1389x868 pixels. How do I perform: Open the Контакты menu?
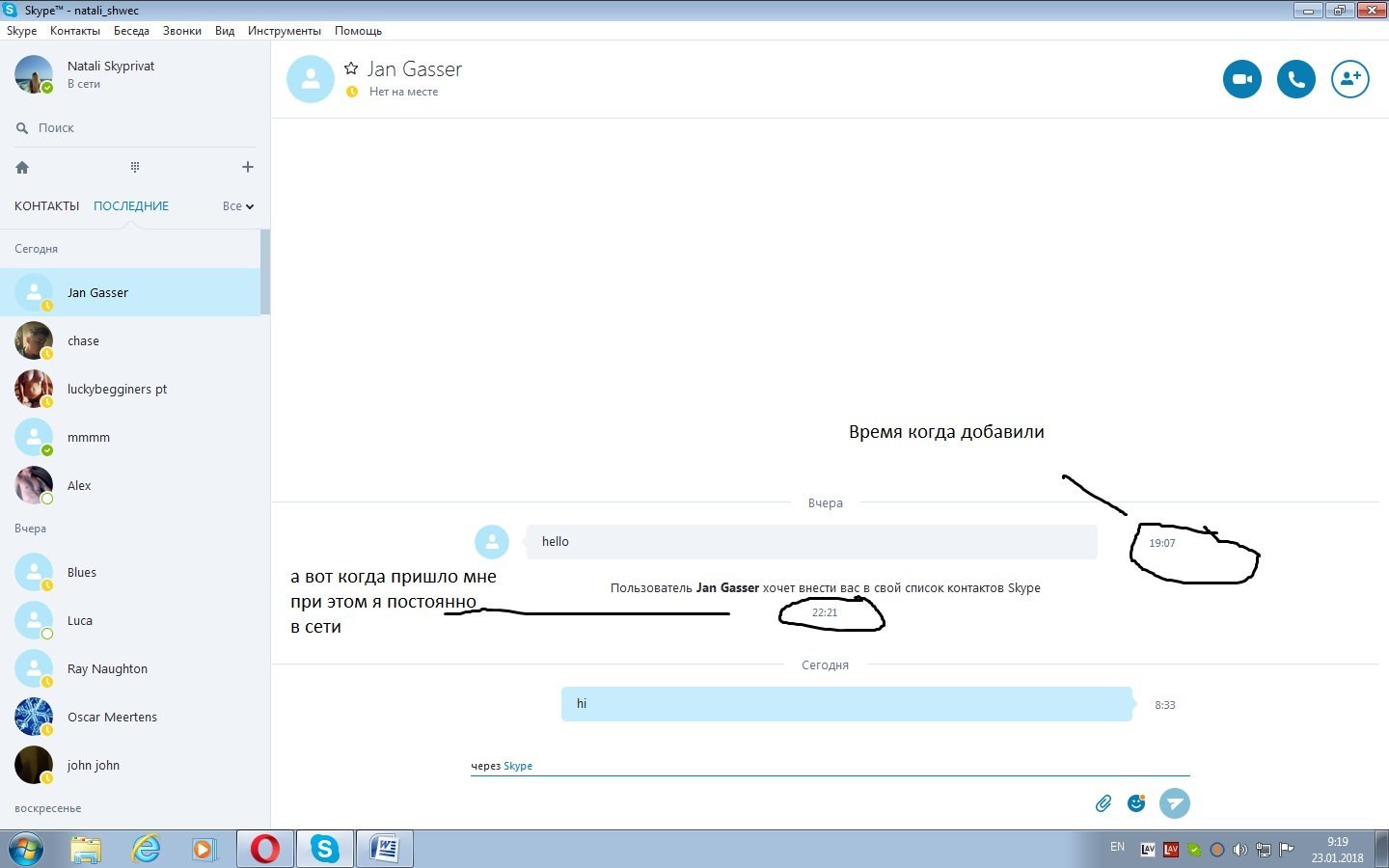(x=75, y=31)
